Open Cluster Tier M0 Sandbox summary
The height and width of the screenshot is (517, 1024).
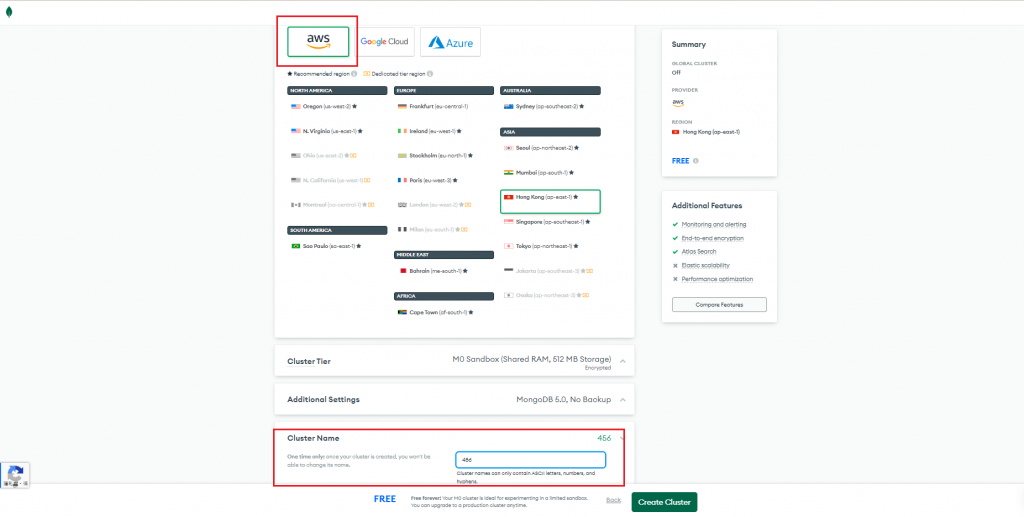tap(532, 359)
